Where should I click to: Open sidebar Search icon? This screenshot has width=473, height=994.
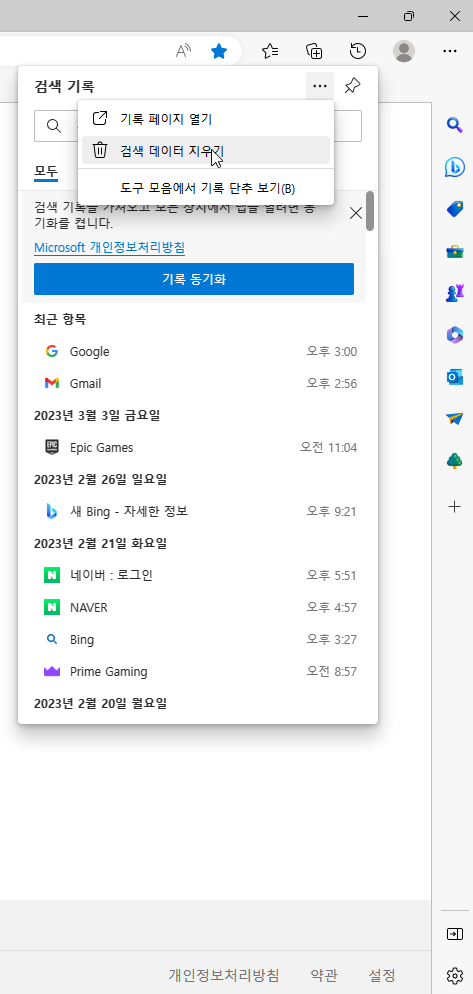coord(455,124)
